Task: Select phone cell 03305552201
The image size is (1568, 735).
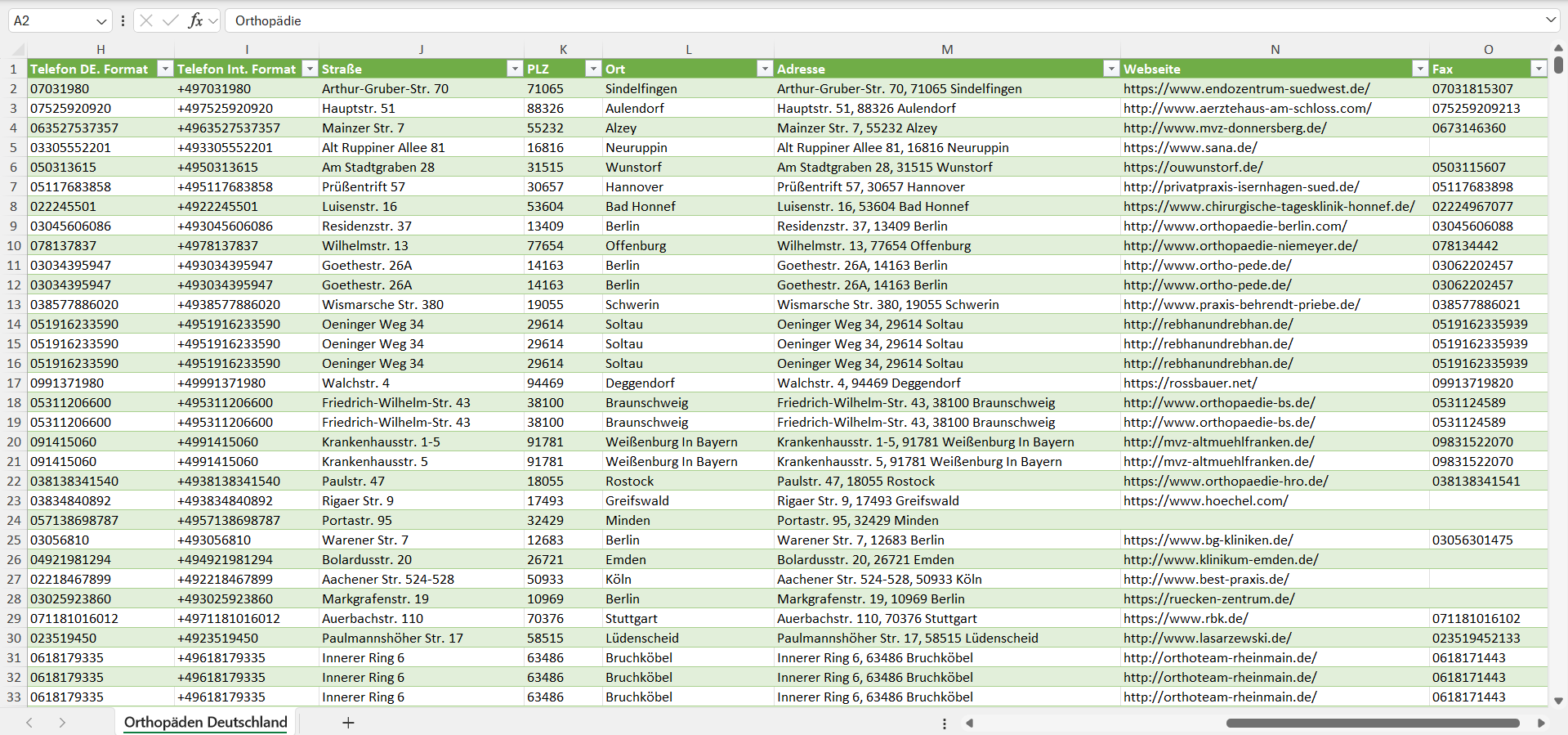Action: pyautogui.click(x=101, y=147)
